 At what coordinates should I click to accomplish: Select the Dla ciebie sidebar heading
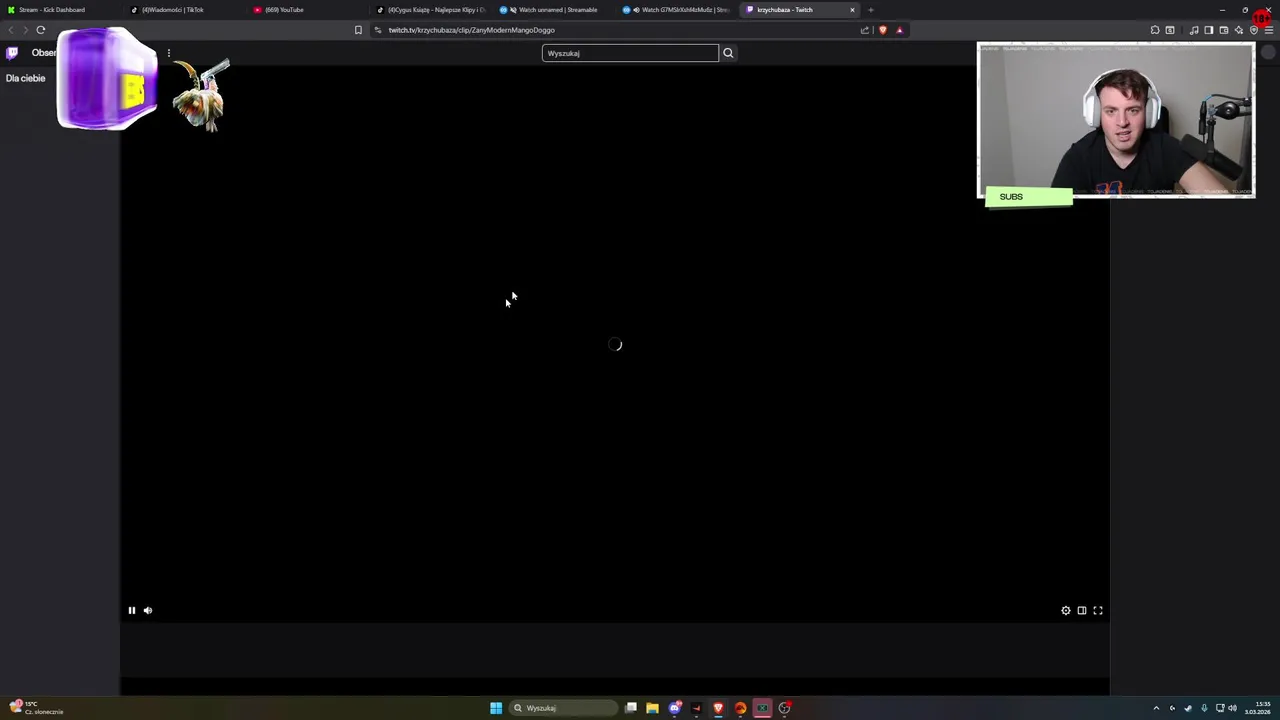tap(26, 78)
